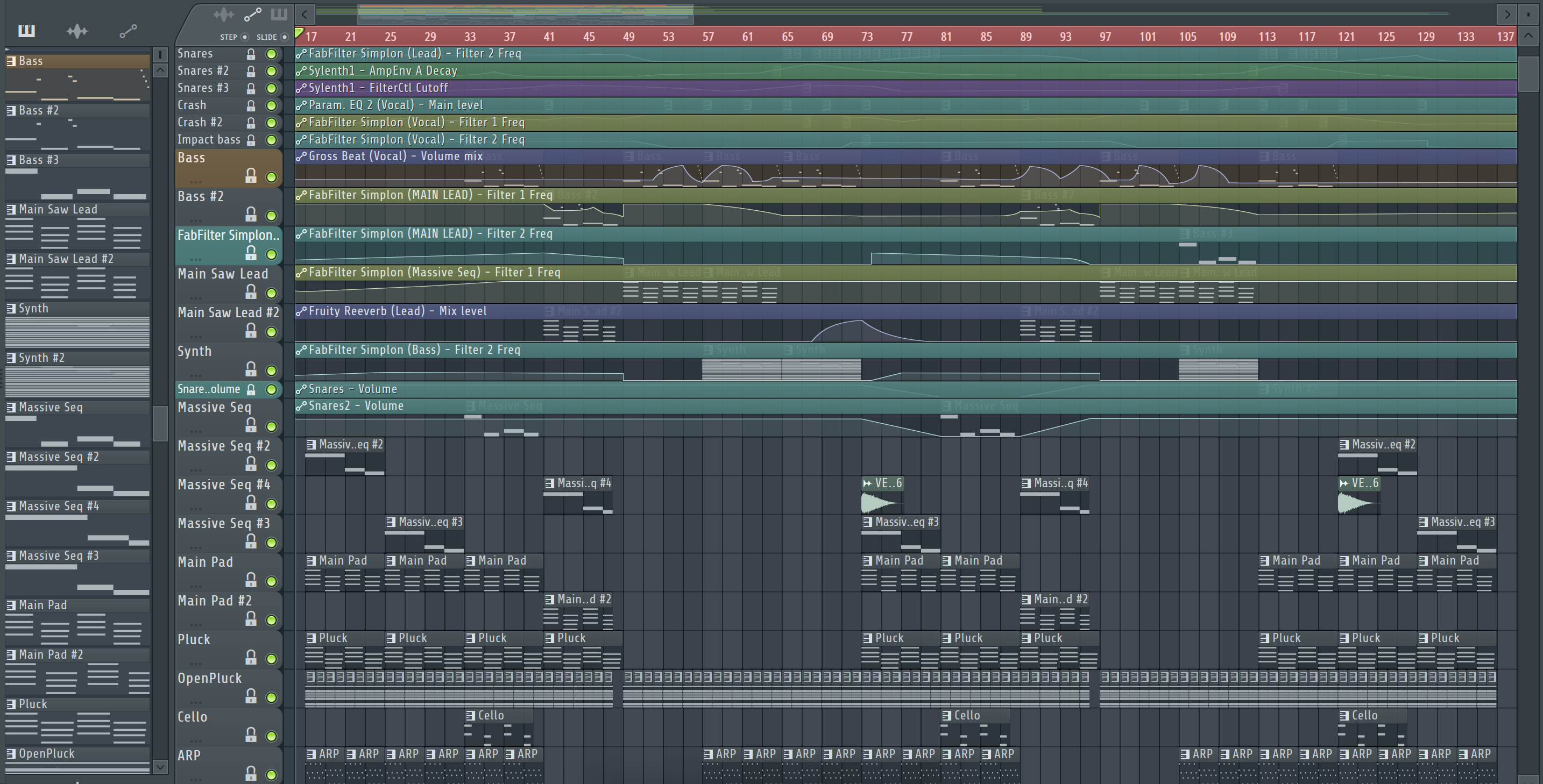The image size is (1543, 784).
Task: Click the left arrow beside bar 17
Action: point(305,14)
